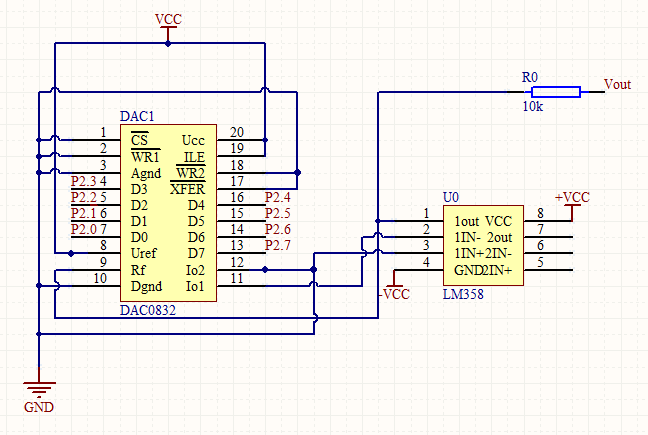Click the U0 designator label
Screen dimensions: 648x435
tap(450, 197)
